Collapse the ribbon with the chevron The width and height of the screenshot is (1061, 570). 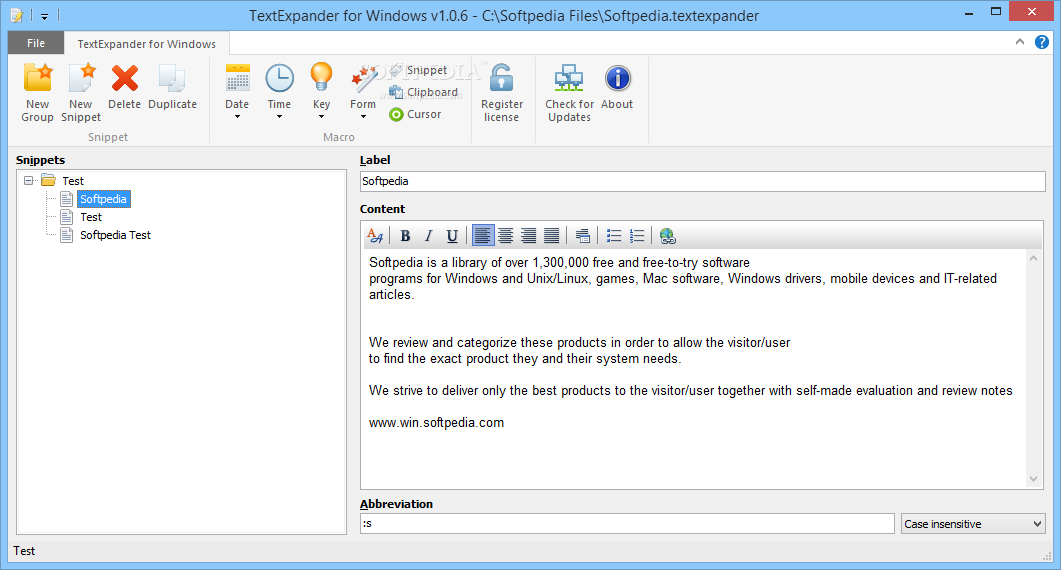[x=1020, y=42]
